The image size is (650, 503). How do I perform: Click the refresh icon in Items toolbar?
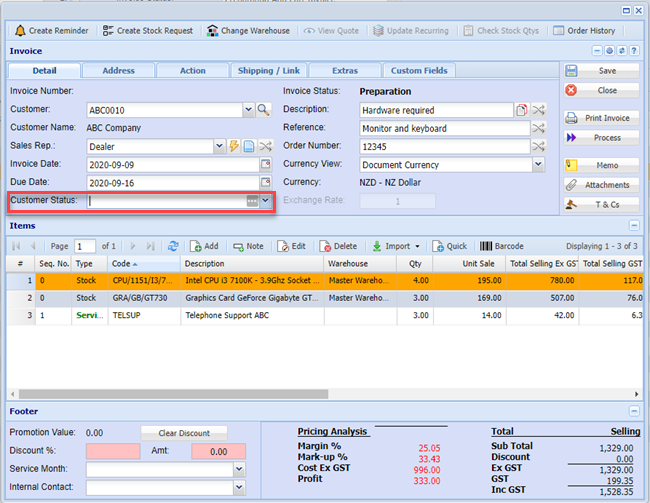coord(173,246)
